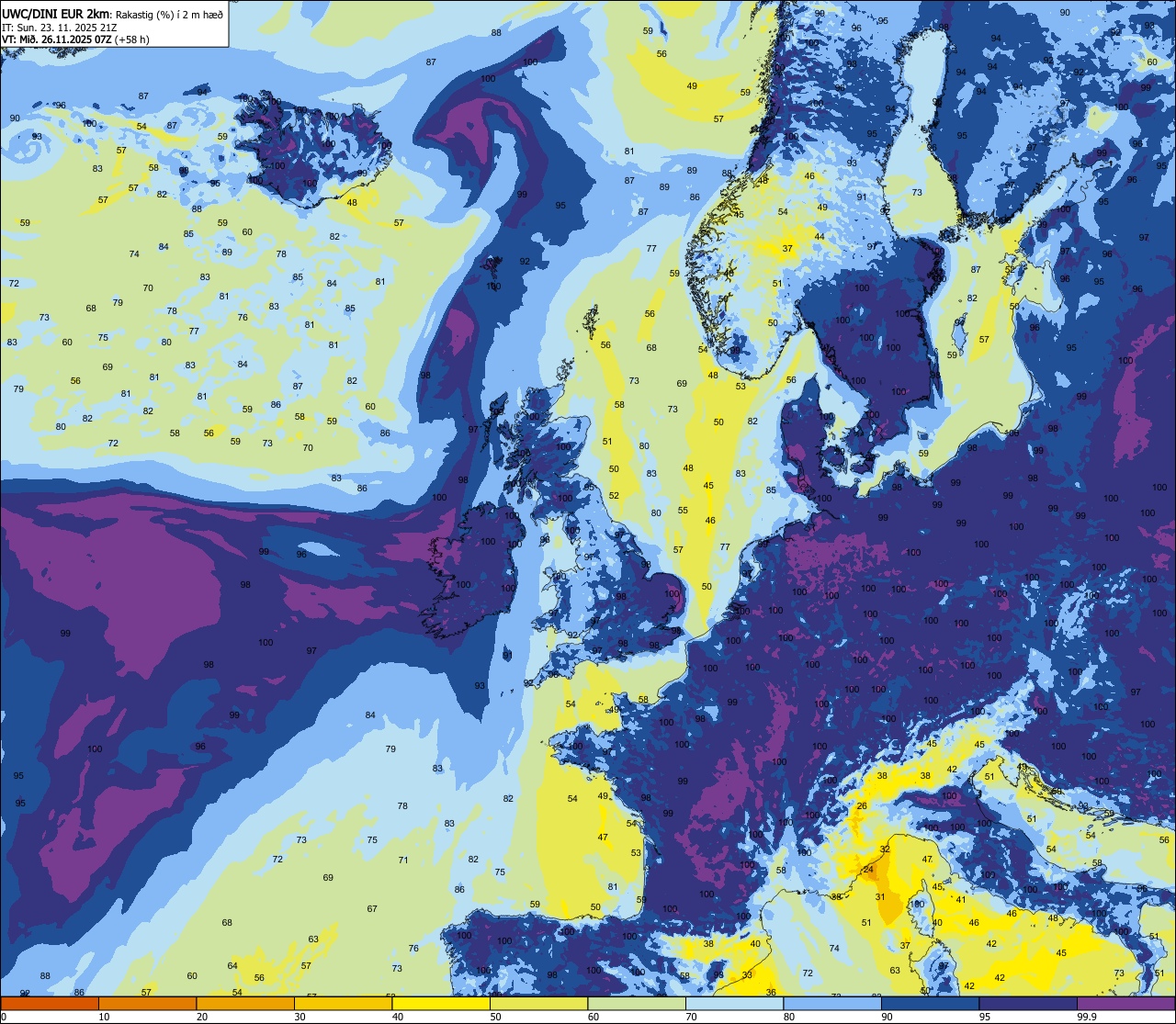Click the map value '32' on the map
This screenshot has height=1024, width=1176.
pyautogui.click(x=884, y=849)
